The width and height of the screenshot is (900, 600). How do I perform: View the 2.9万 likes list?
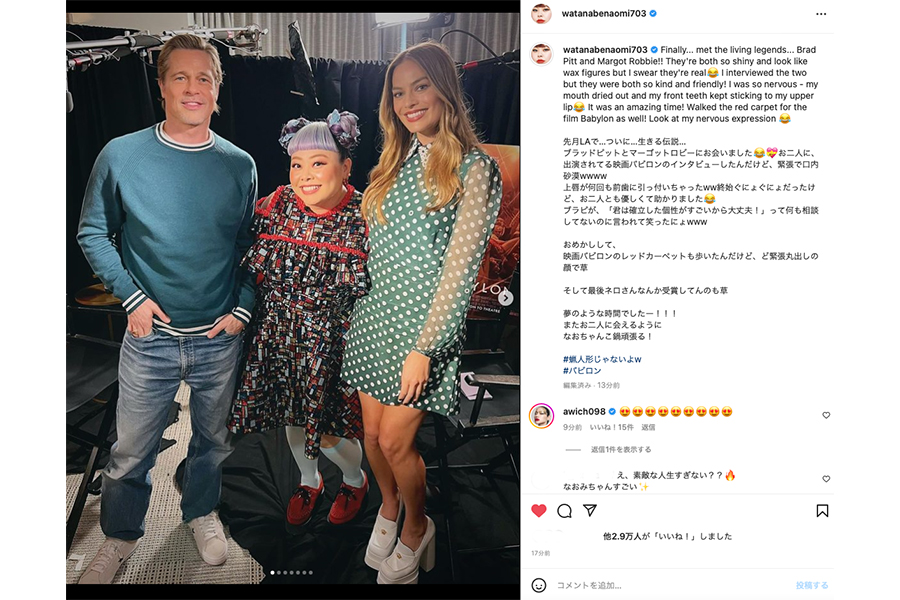click(x=668, y=536)
